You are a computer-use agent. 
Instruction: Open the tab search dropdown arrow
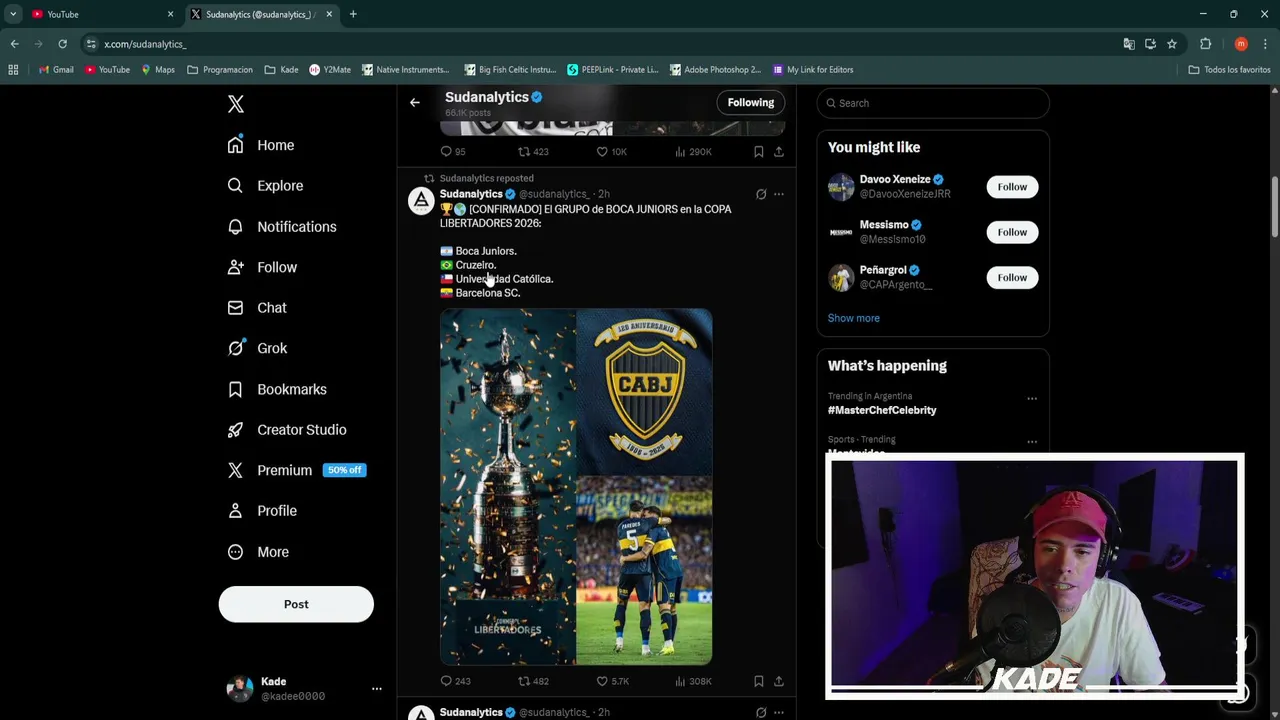point(13,14)
